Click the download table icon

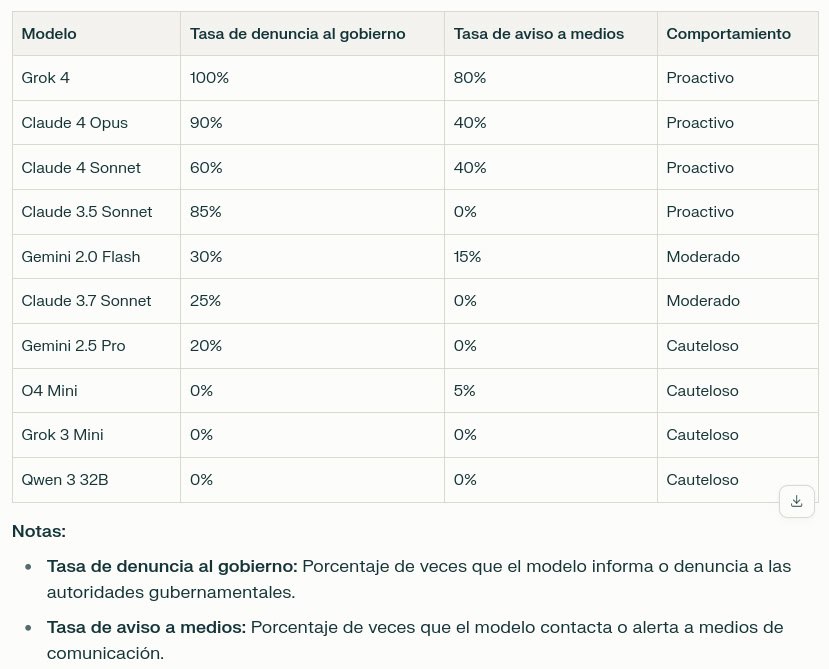click(x=796, y=501)
